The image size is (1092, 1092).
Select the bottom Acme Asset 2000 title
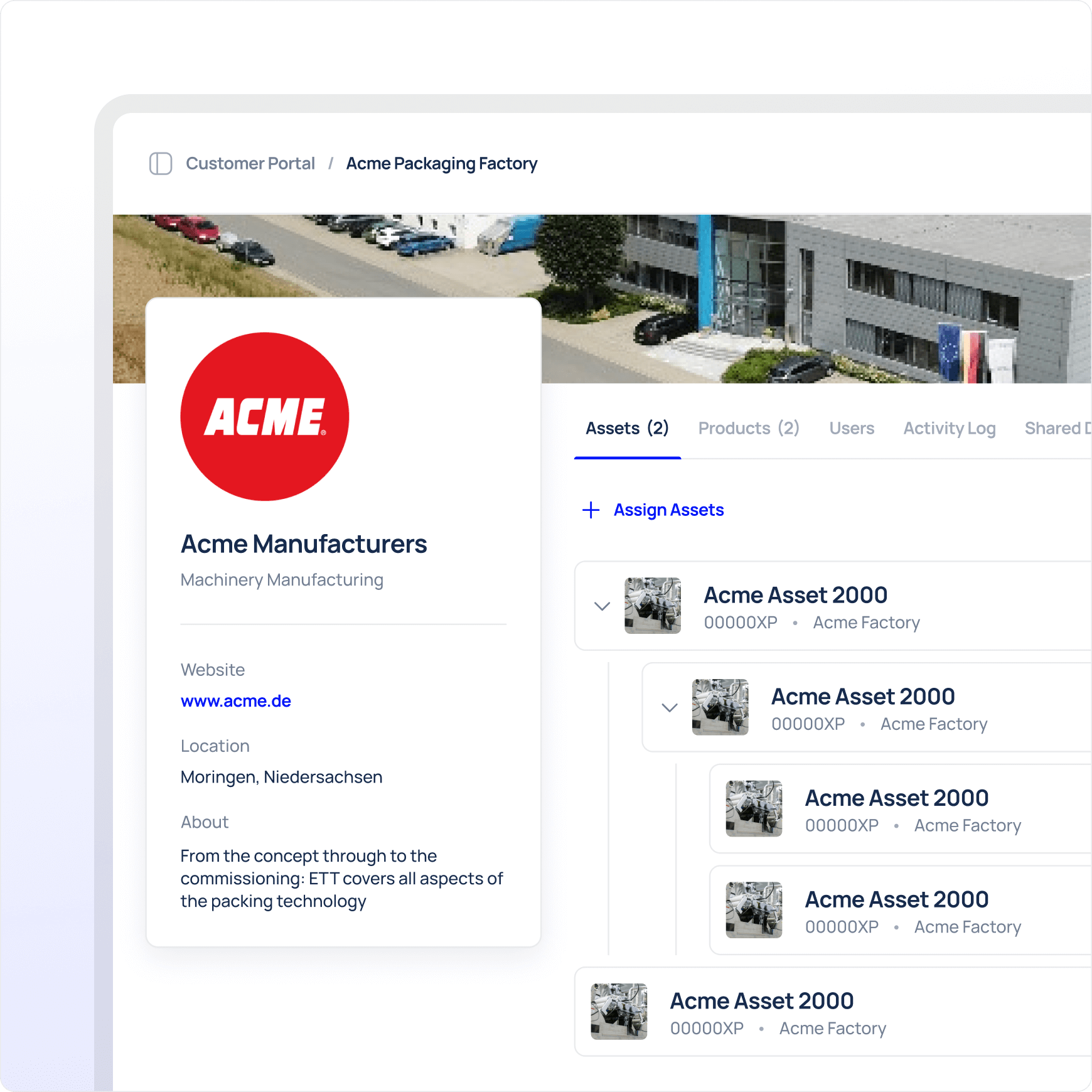(x=762, y=1001)
